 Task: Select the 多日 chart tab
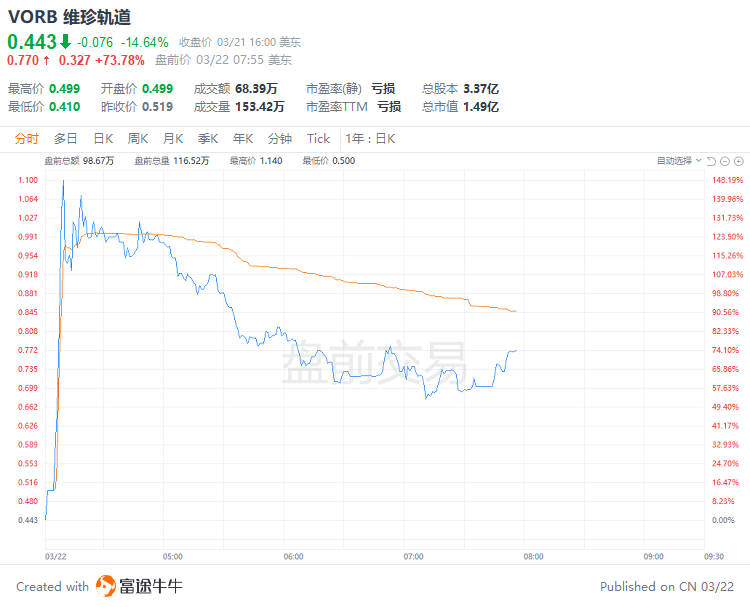pyautogui.click(x=66, y=139)
